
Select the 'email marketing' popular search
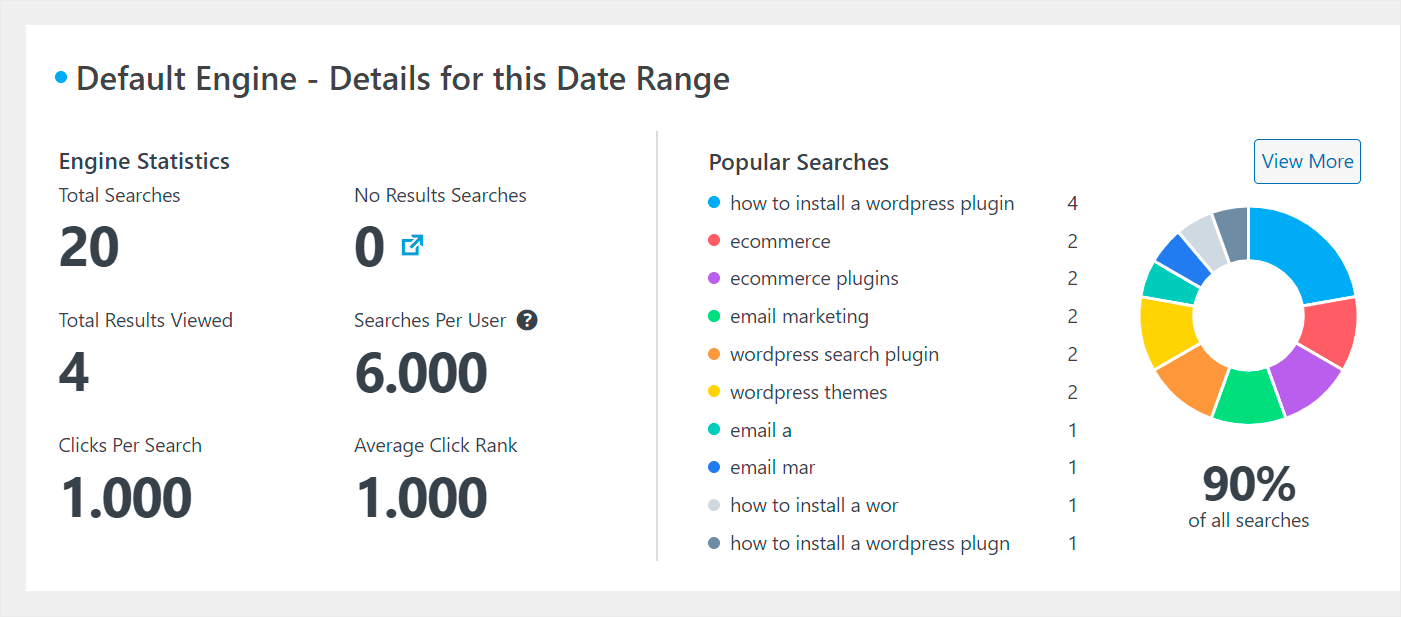point(800,316)
